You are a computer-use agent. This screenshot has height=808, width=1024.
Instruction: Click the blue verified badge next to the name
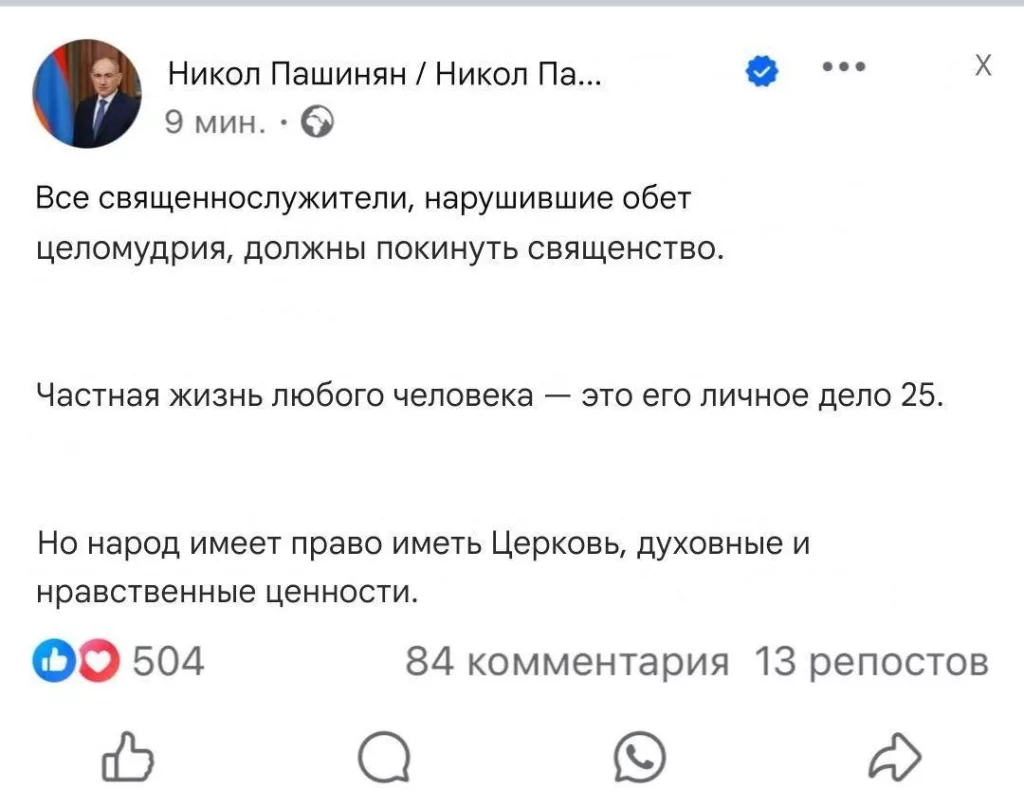click(x=762, y=69)
